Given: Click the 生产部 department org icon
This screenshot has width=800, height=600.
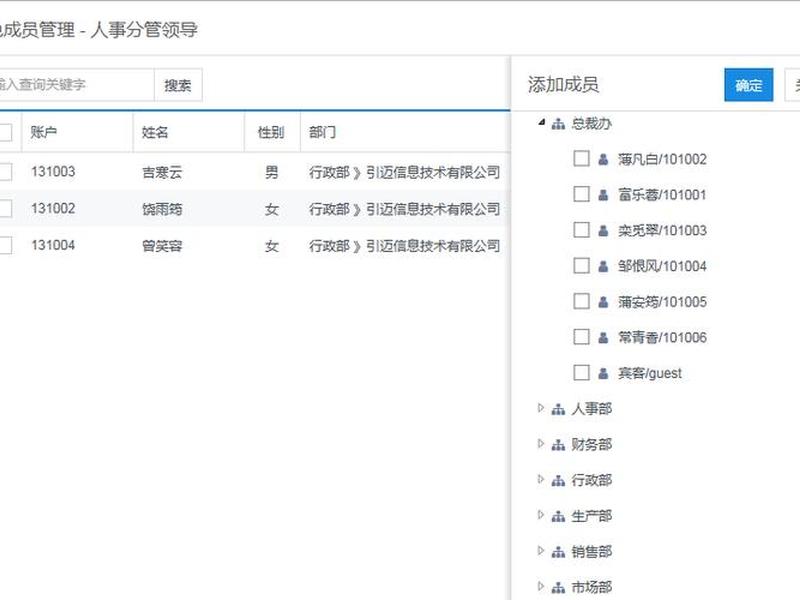Looking at the screenshot, I should [558, 516].
